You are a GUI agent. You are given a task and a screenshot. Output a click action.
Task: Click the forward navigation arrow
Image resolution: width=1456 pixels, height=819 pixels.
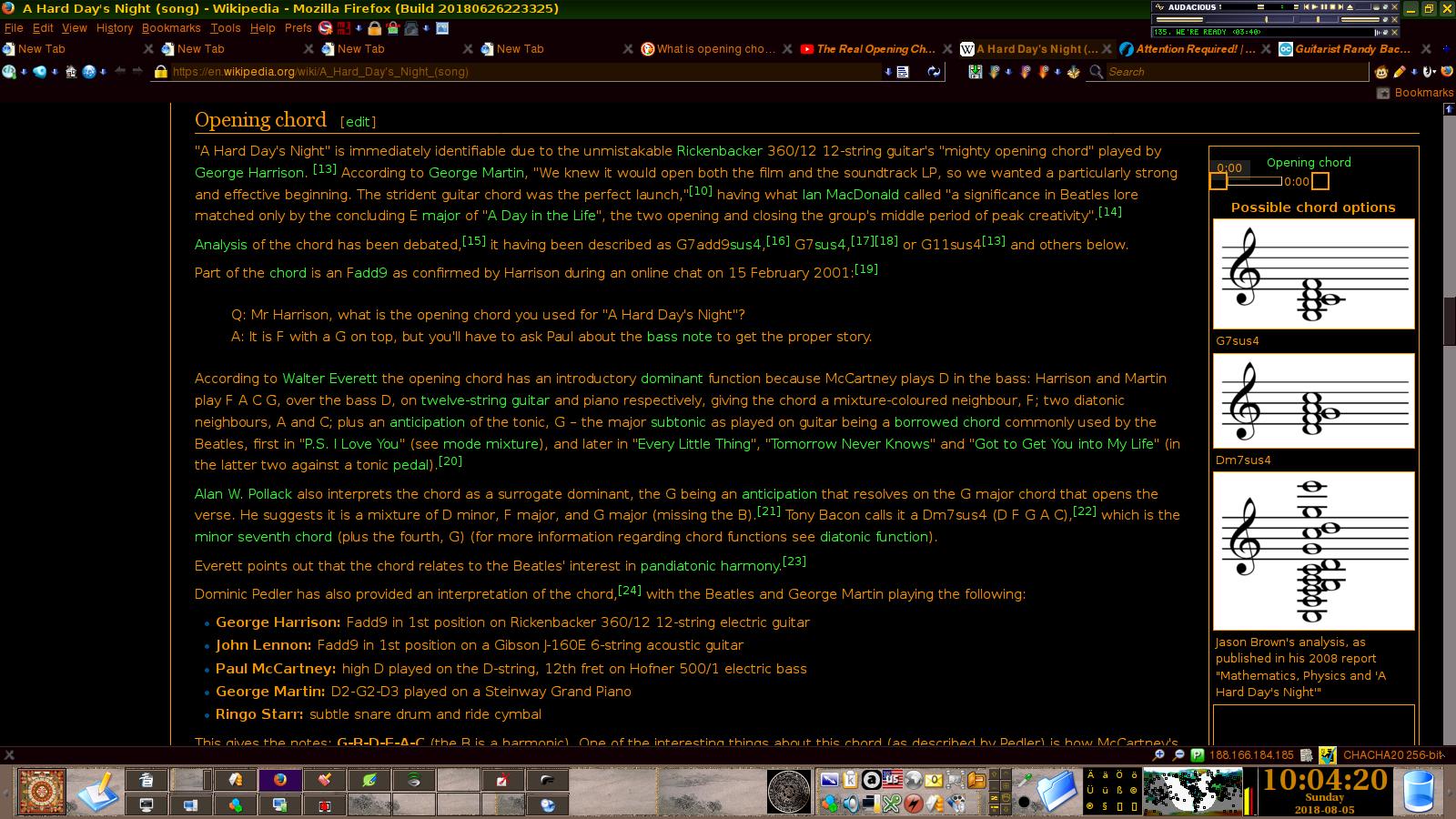coord(137,71)
